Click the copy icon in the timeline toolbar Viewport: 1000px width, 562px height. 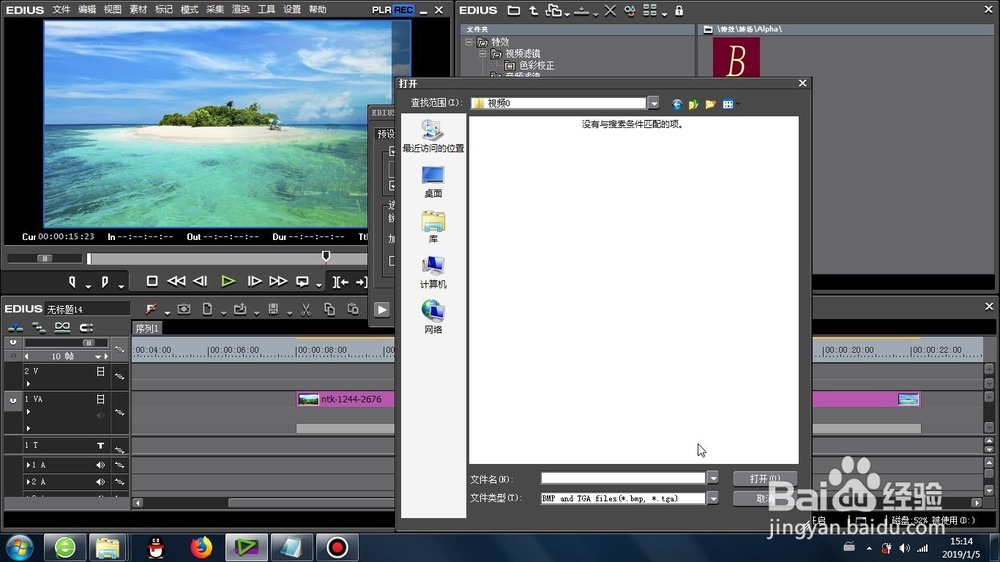[329, 309]
